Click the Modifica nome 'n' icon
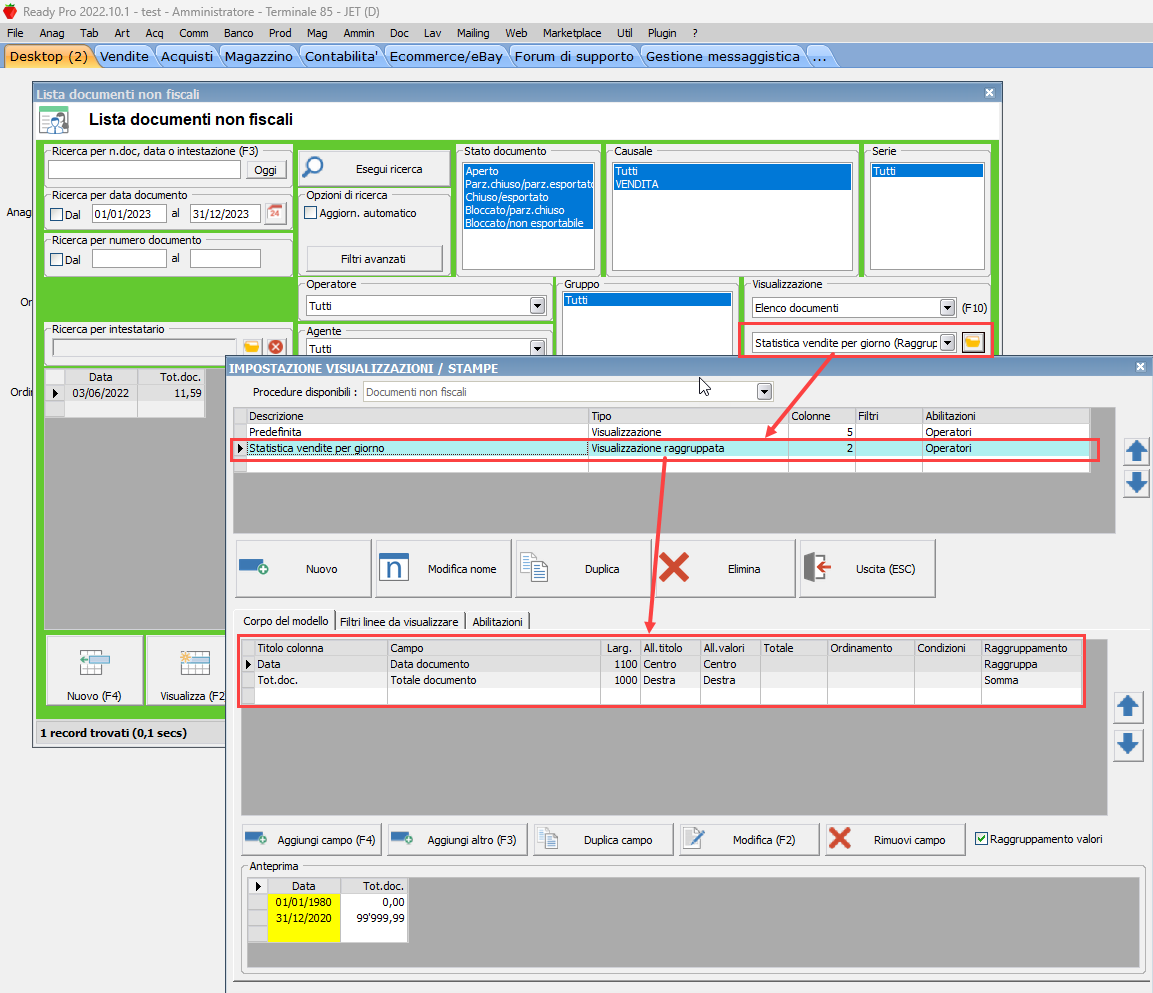 [x=393, y=568]
